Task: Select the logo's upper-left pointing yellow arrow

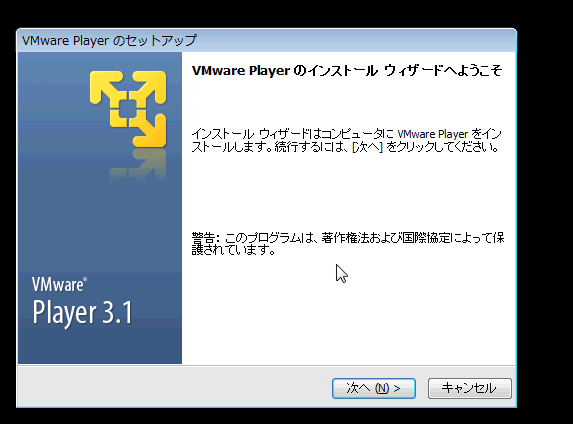Action: [107, 88]
